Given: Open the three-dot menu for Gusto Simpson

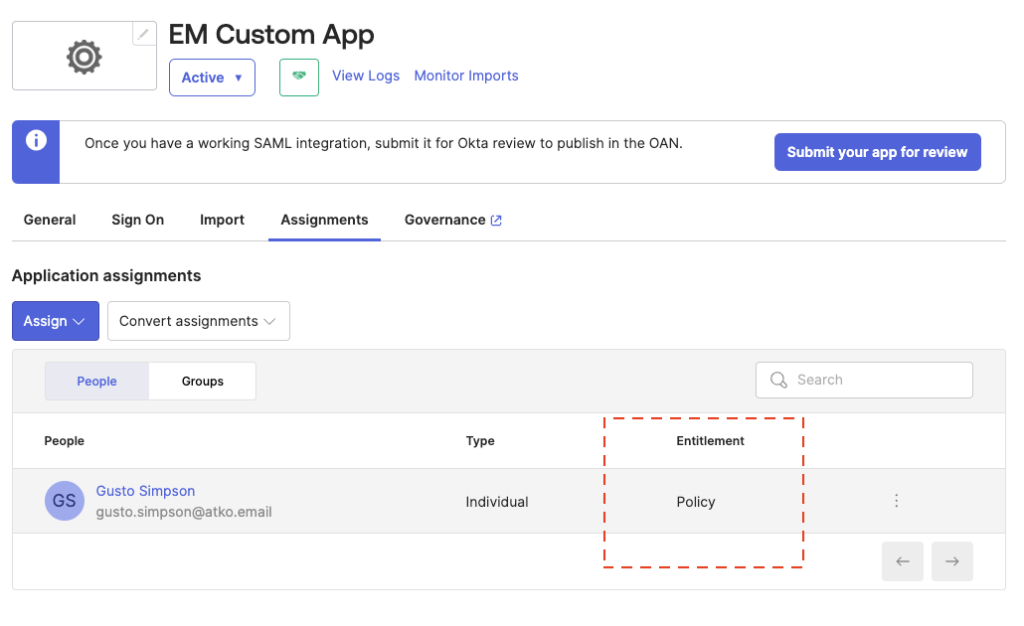Looking at the screenshot, I should click(896, 501).
